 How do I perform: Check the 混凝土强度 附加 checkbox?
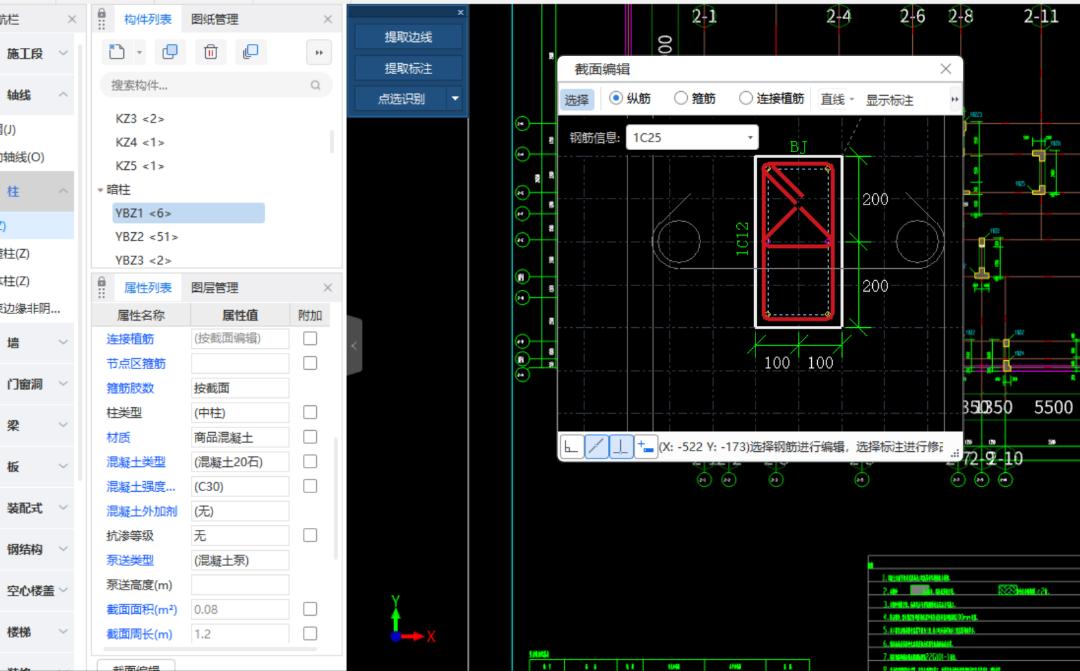pos(310,486)
